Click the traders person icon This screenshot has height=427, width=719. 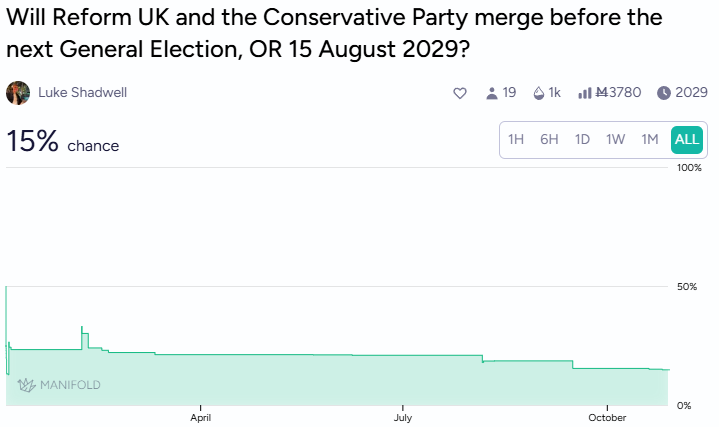491,93
